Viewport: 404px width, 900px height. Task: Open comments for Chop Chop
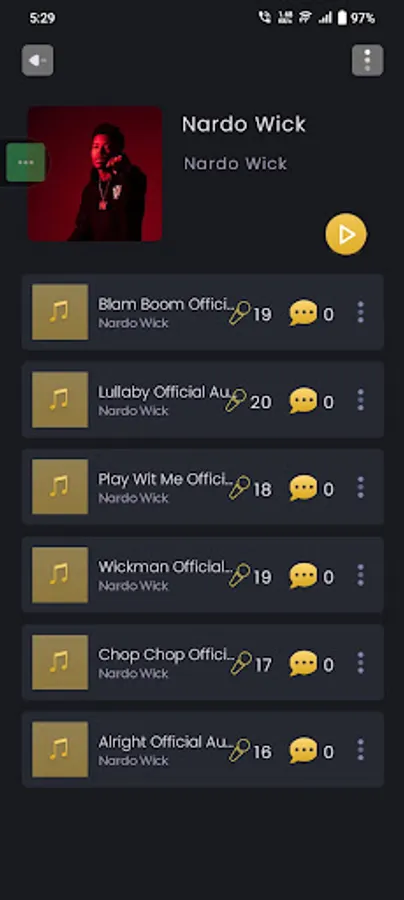304,664
